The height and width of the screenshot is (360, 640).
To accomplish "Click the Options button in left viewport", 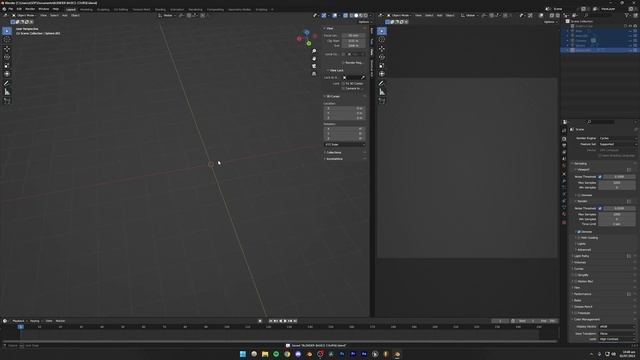I will click(x=364, y=22).
